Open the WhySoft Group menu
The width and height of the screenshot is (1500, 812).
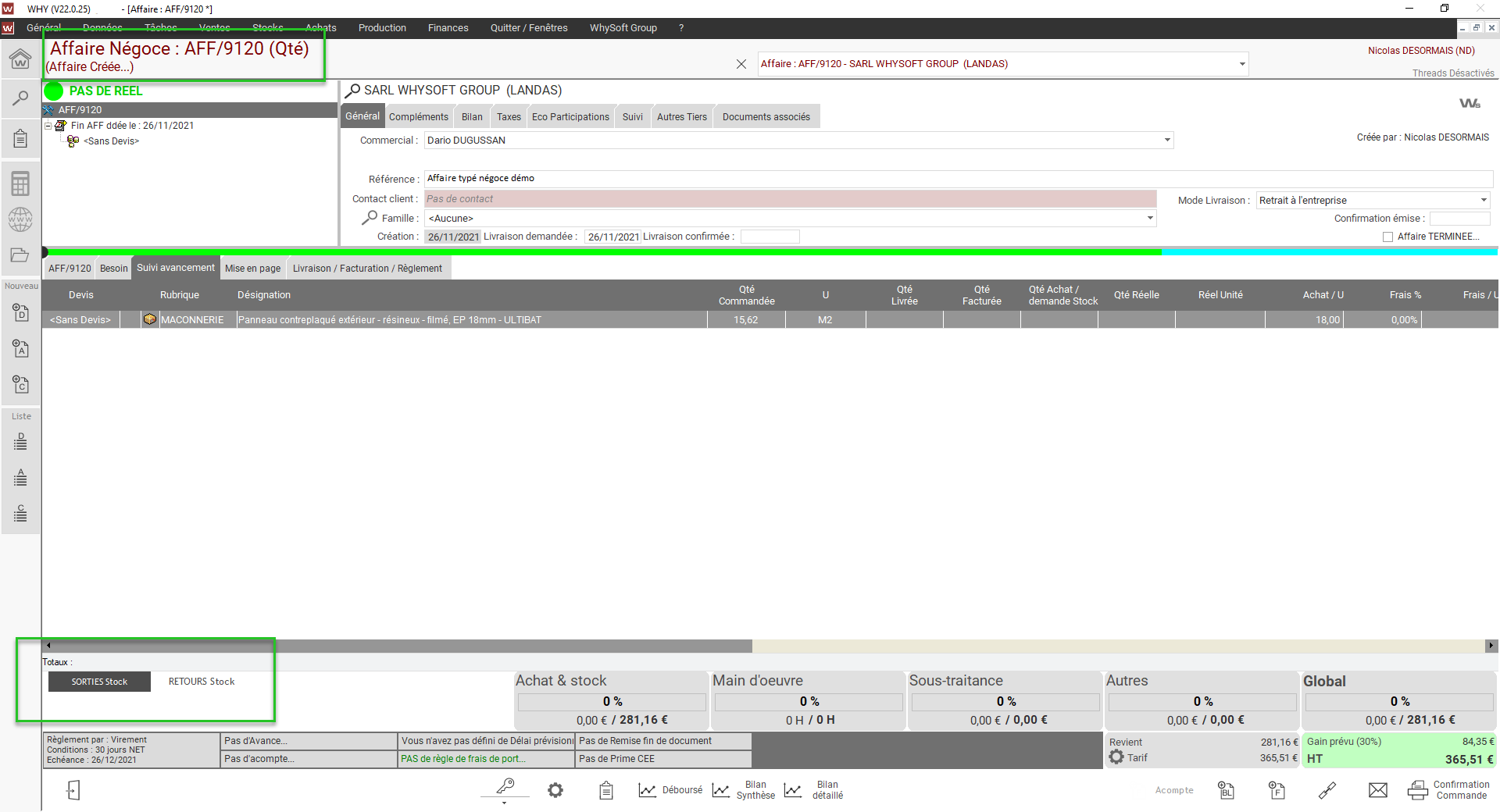coord(623,28)
